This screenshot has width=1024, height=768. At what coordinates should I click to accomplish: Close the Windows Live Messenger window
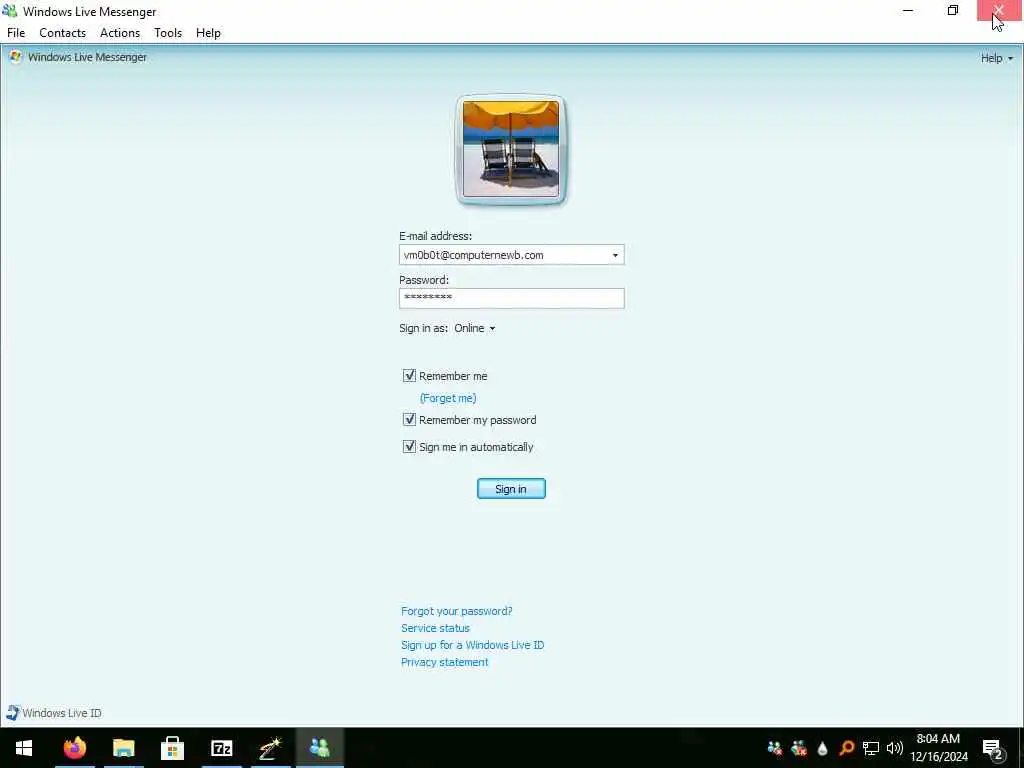999,10
